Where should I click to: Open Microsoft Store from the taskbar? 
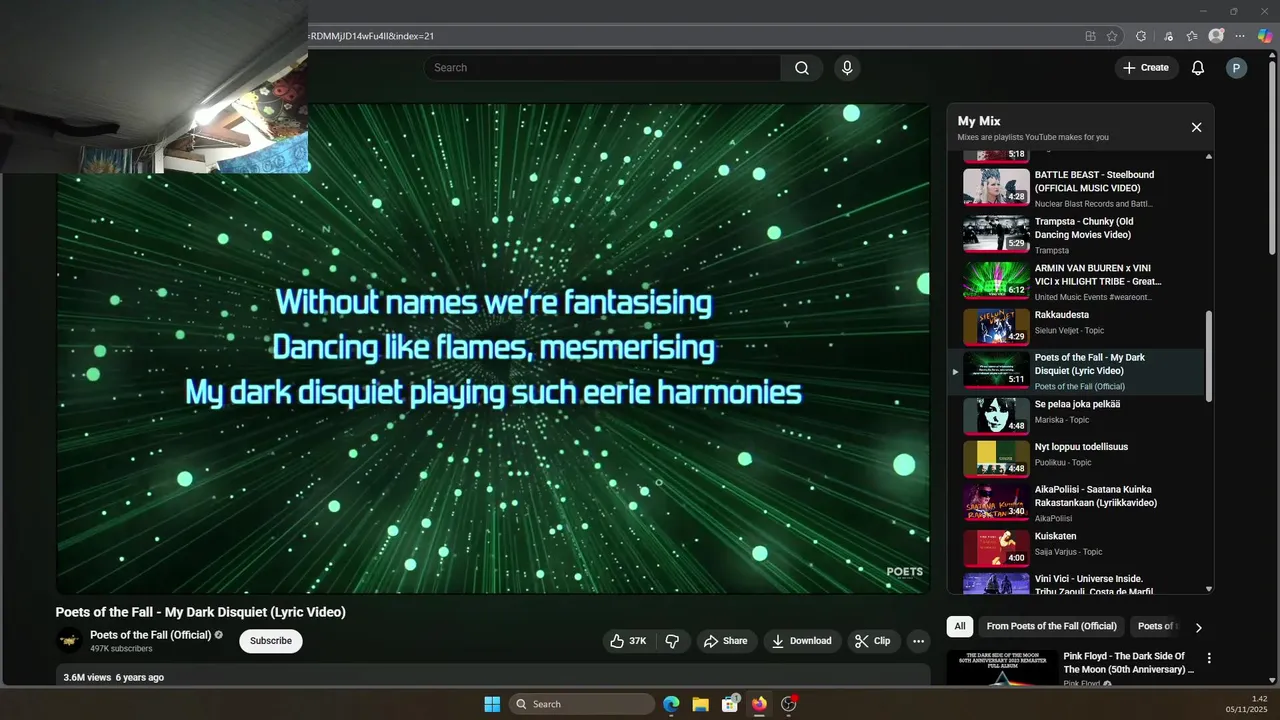[x=730, y=704]
